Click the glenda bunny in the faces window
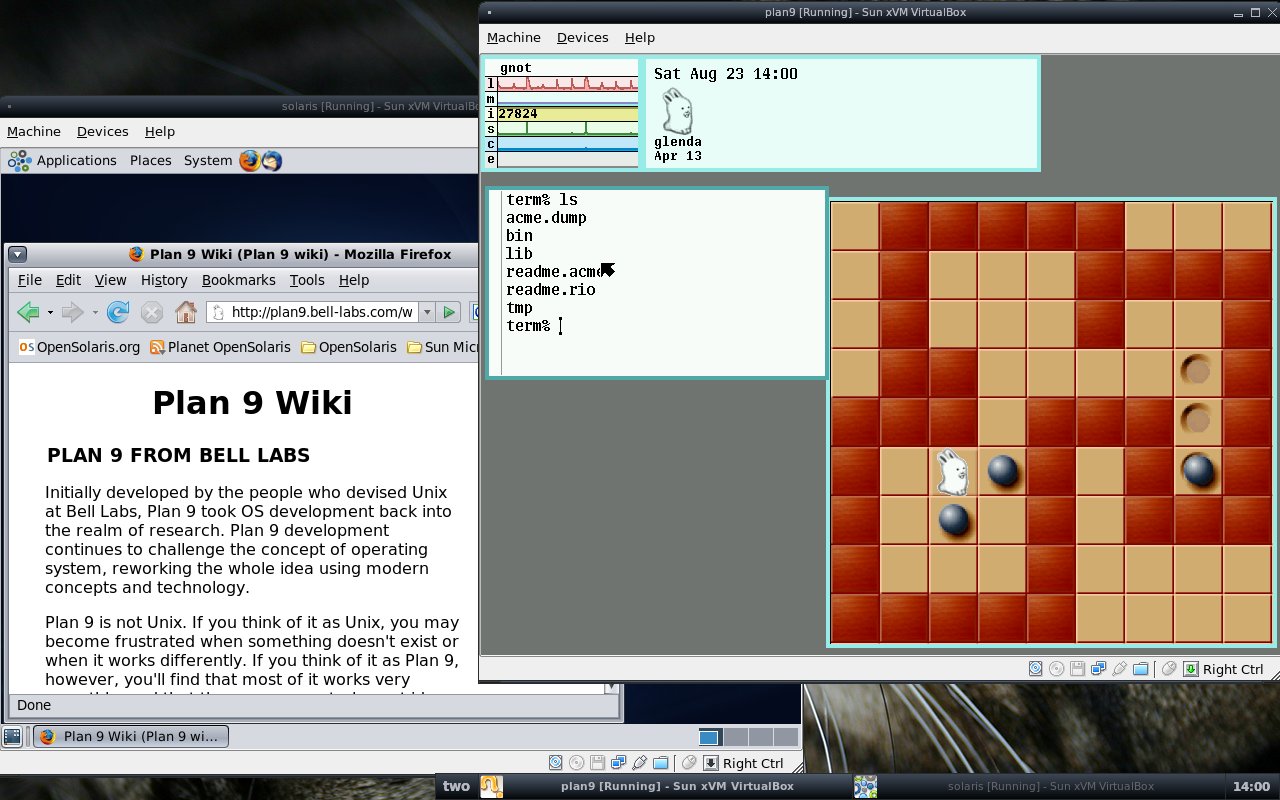Image resolution: width=1280 pixels, height=800 pixels. (x=678, y=111)
